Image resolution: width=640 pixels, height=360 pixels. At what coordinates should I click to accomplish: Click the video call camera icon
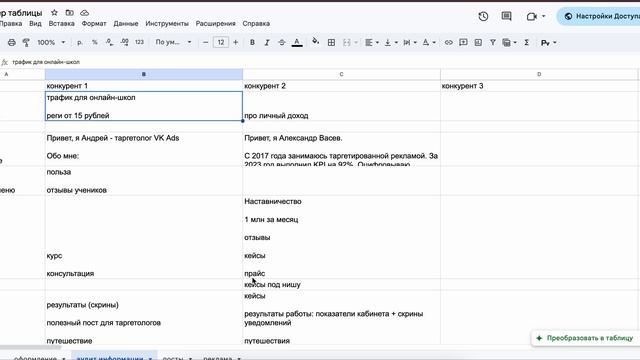point(531,16)
